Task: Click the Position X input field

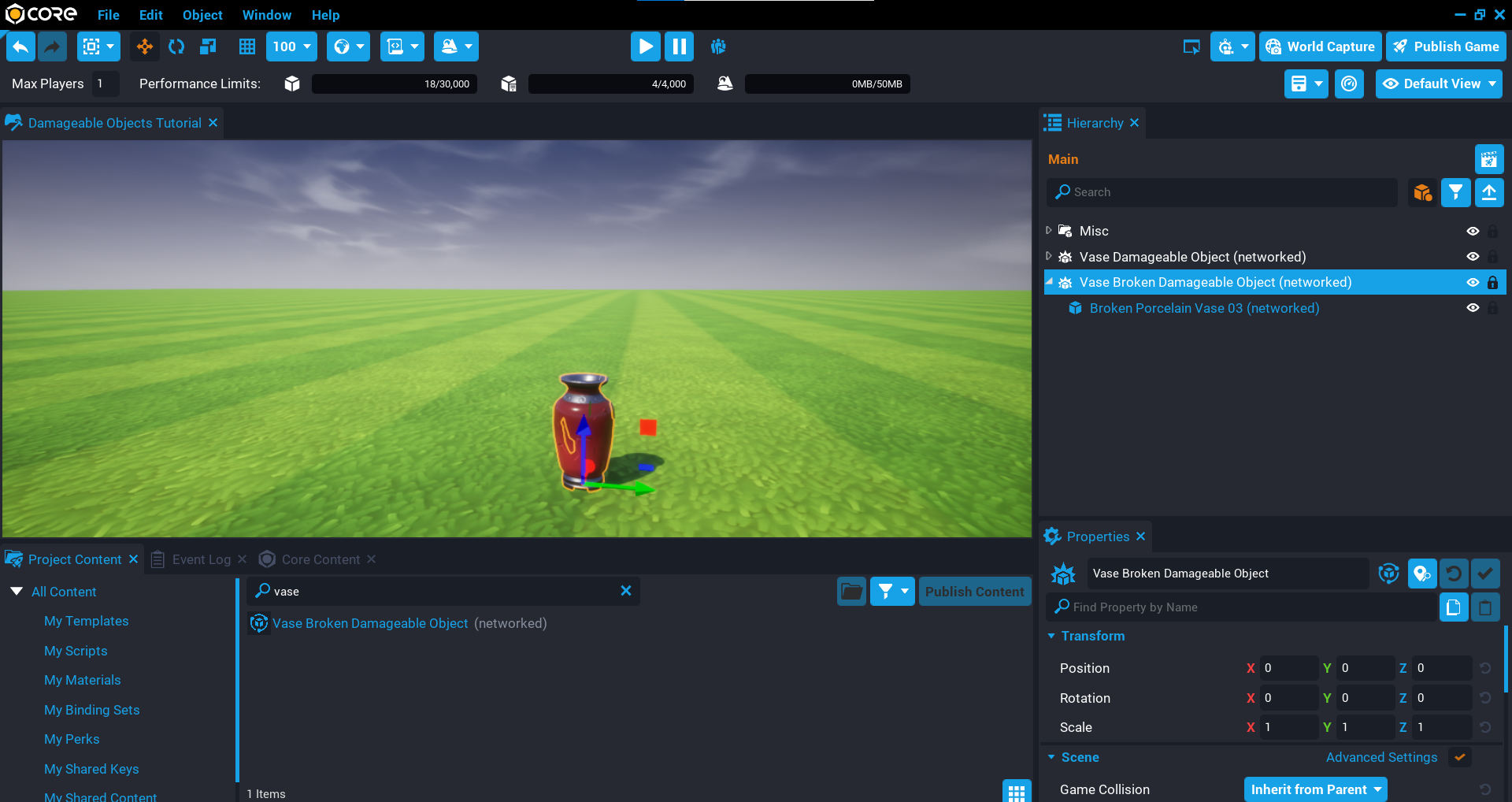Action: tap(1288, 668)
